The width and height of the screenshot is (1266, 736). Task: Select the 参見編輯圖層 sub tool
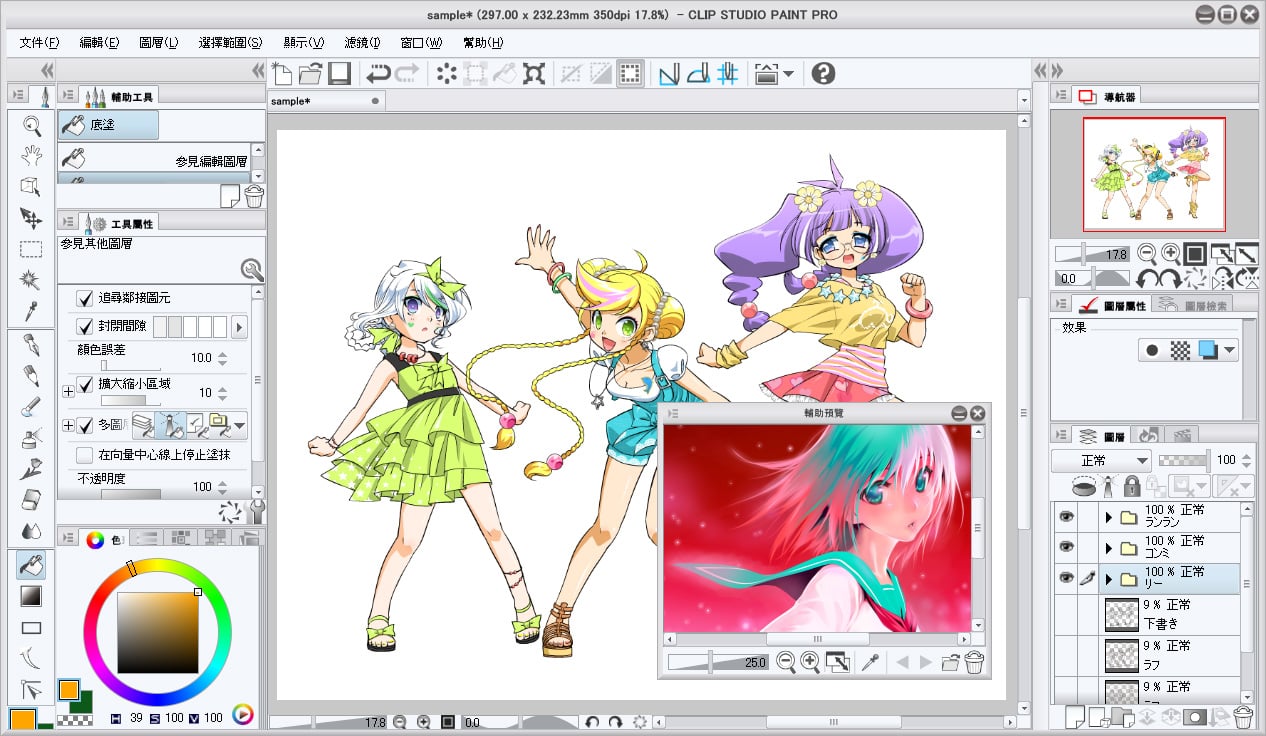[154, 160]
